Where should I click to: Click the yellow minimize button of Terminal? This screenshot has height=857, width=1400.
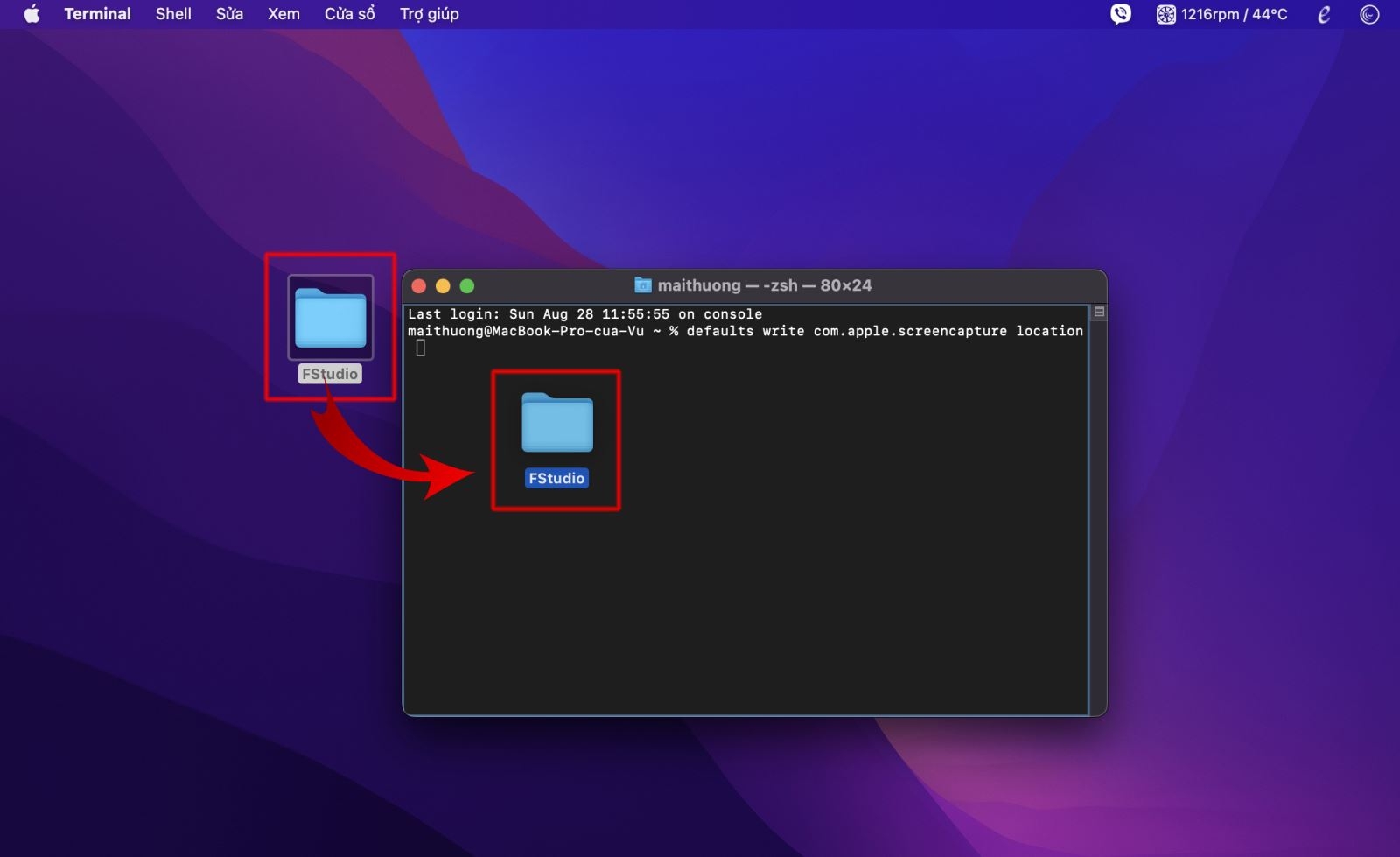point(443,286)
